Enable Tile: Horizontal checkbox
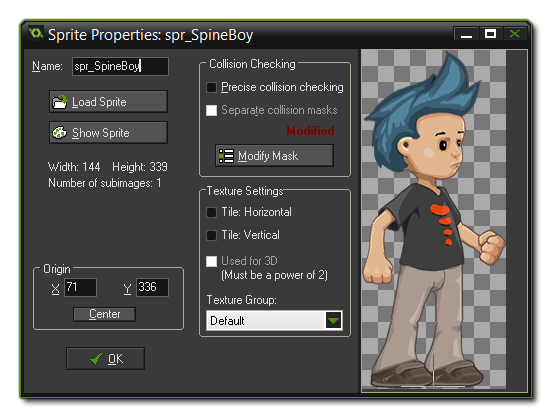The width and height of the screenshot is (552, 418). pyautogui.click(x=212, y=212)
